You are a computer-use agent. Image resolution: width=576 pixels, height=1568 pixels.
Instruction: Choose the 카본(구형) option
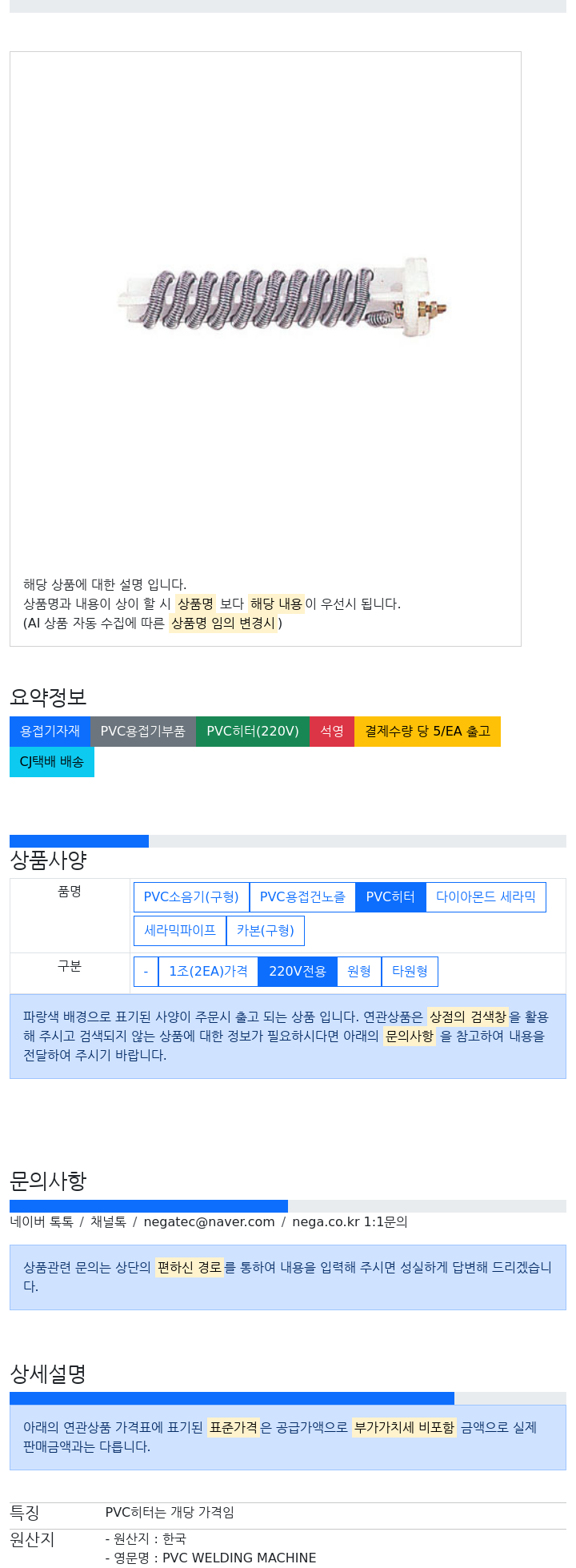click(266, 931)
